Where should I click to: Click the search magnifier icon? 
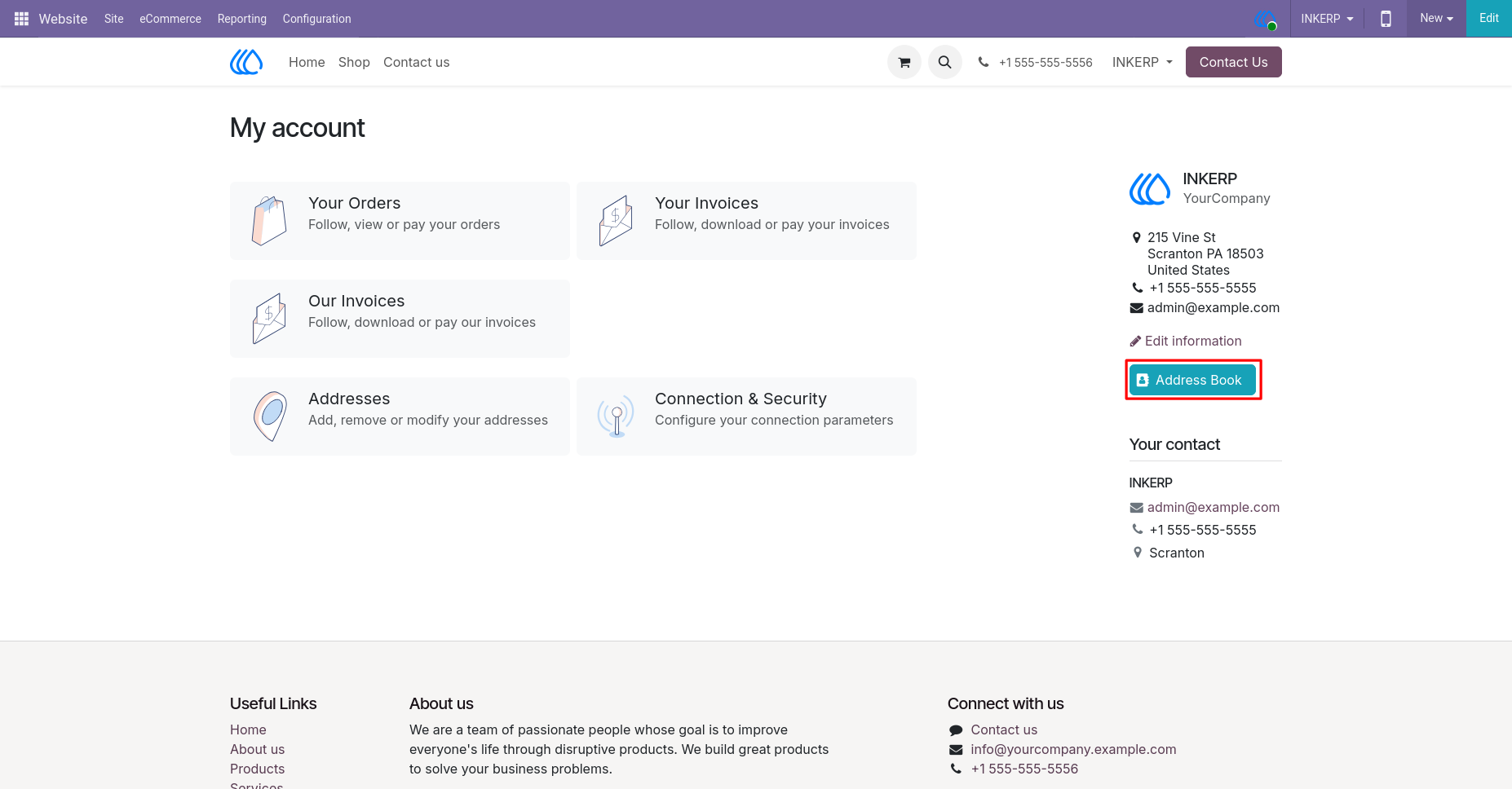click(945, 62)
